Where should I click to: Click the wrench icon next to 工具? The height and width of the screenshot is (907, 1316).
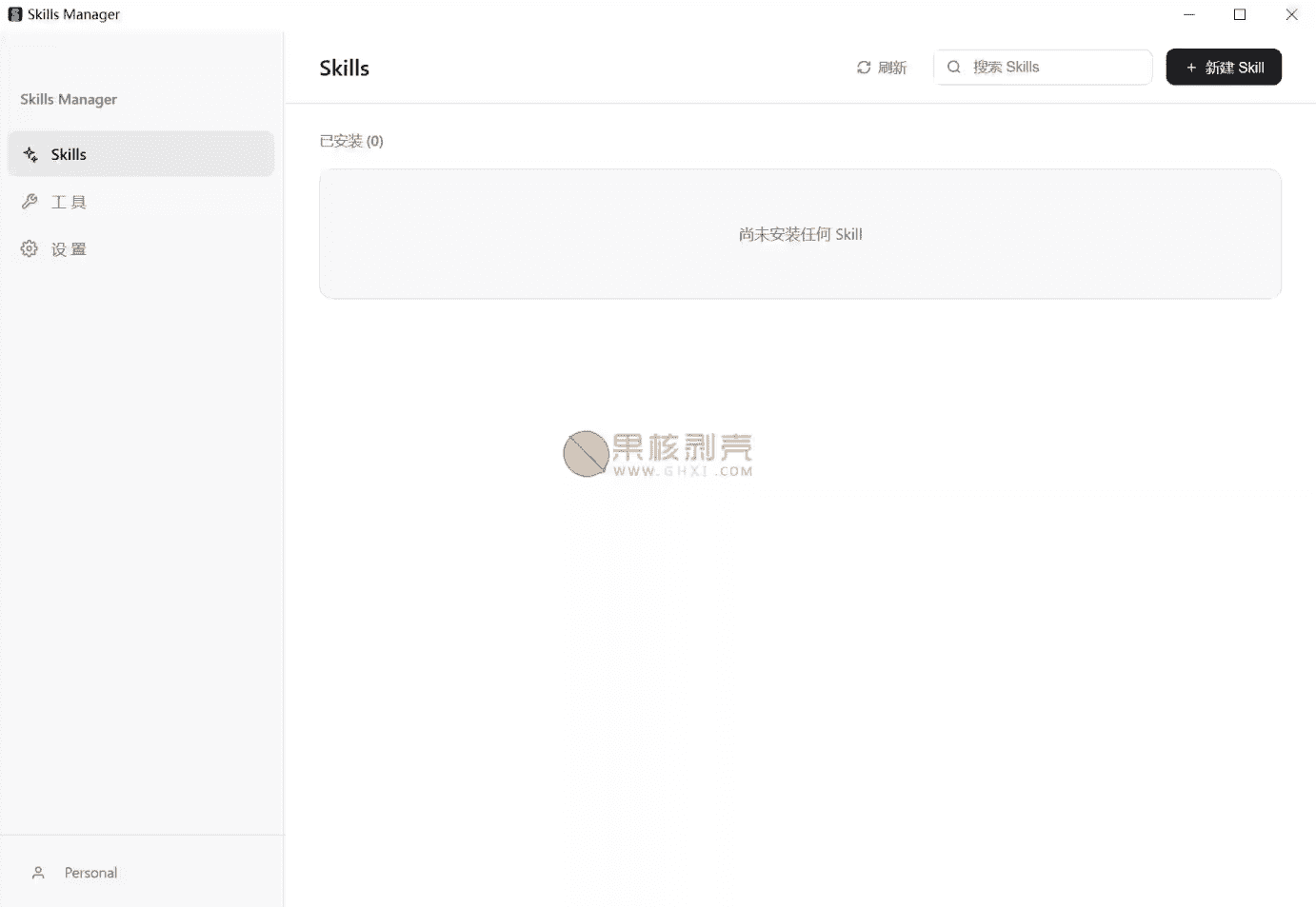(30, 201)
